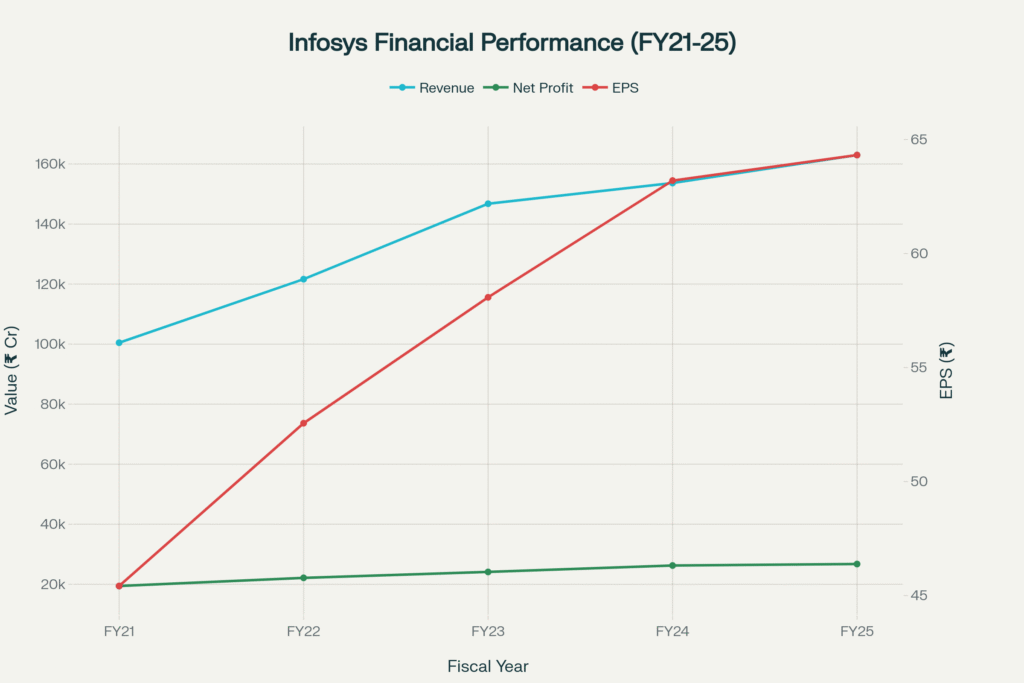The height and width of the screenshot is (683, 1024).
Task: Click the EPS data point at FY24
Action: (673, 180)
